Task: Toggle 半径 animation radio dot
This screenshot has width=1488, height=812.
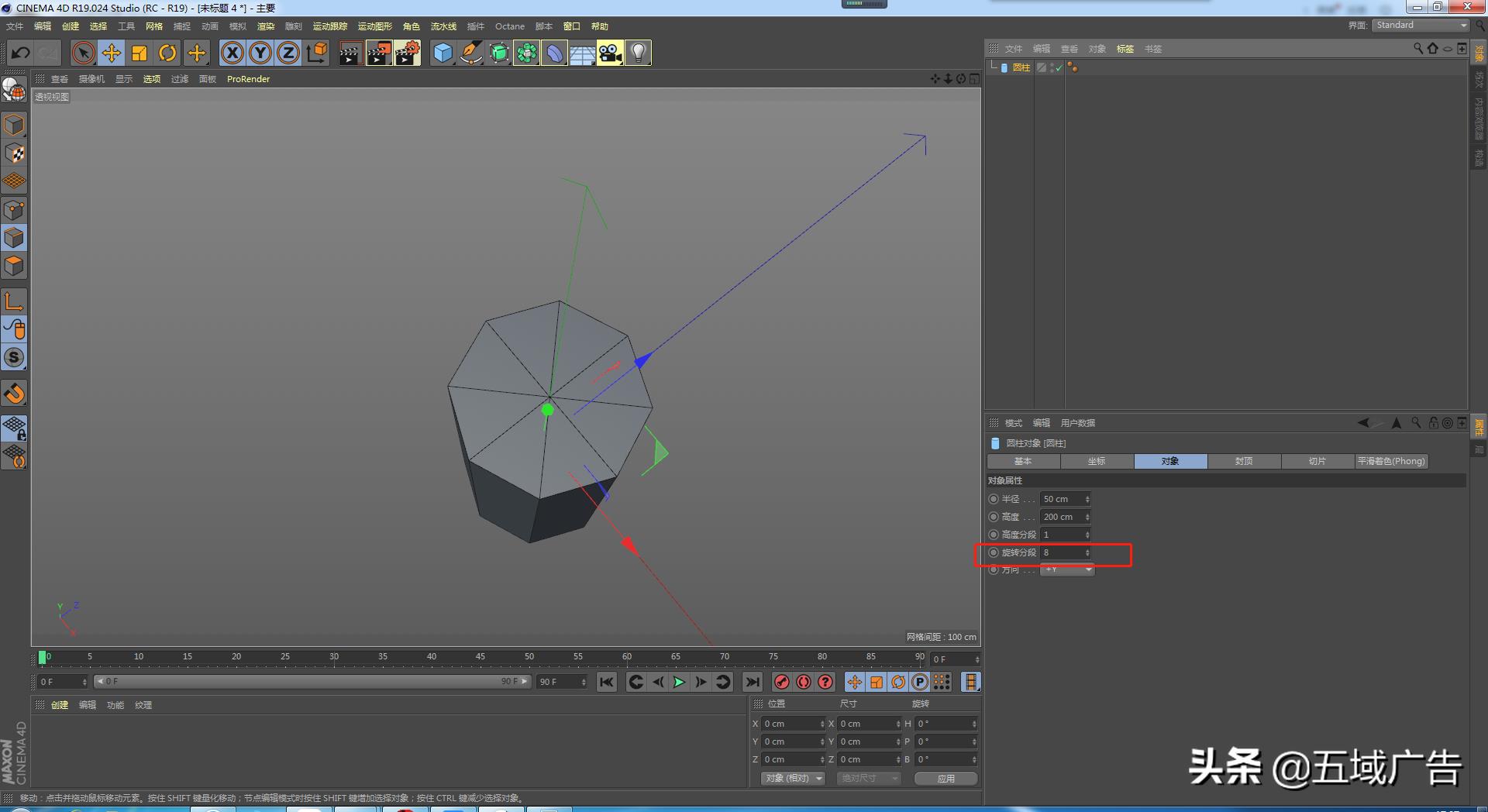Action: [994, 499]
